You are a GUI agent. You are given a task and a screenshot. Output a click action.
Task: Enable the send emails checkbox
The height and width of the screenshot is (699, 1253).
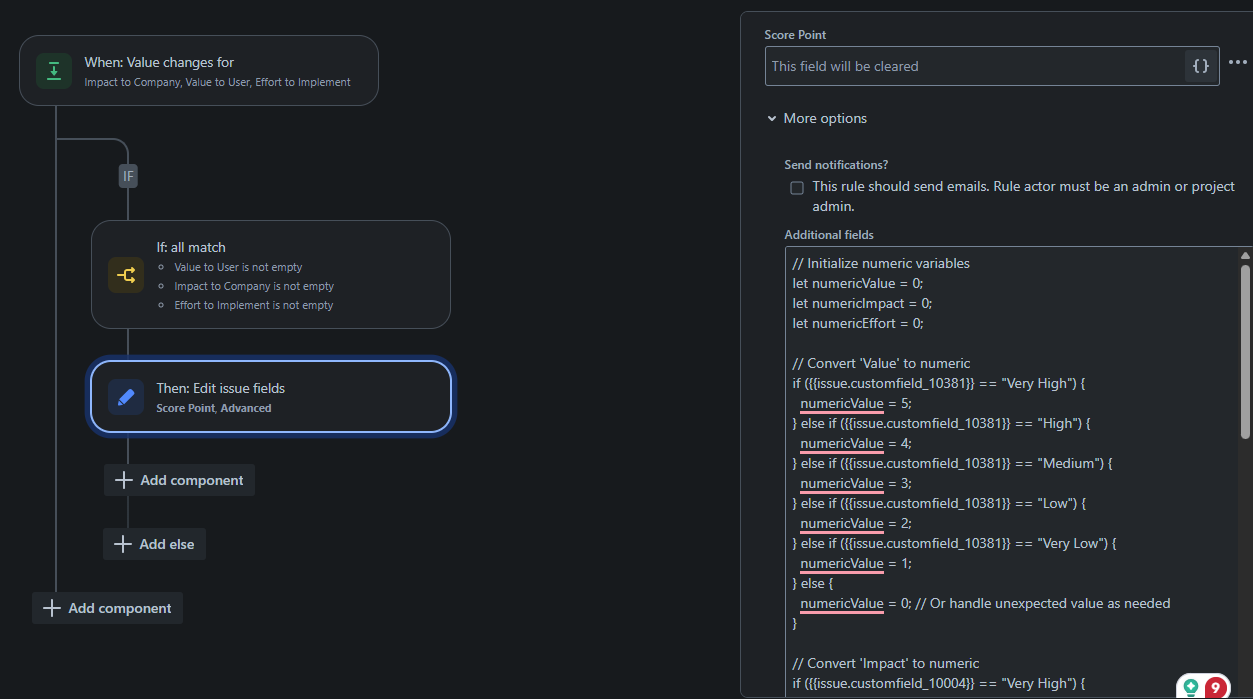click(797, 188)
